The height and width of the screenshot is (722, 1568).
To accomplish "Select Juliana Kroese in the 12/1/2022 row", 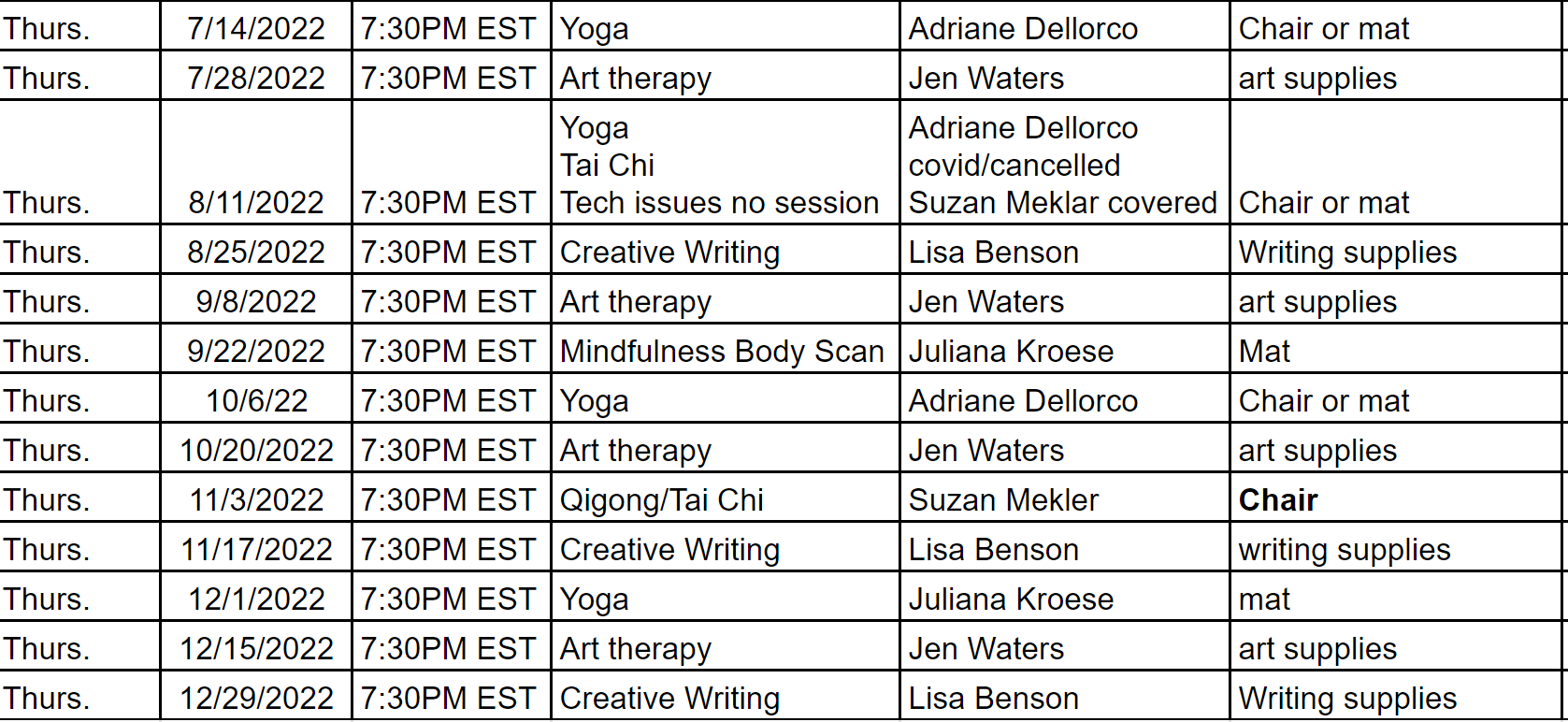I will coord(1011,599).
